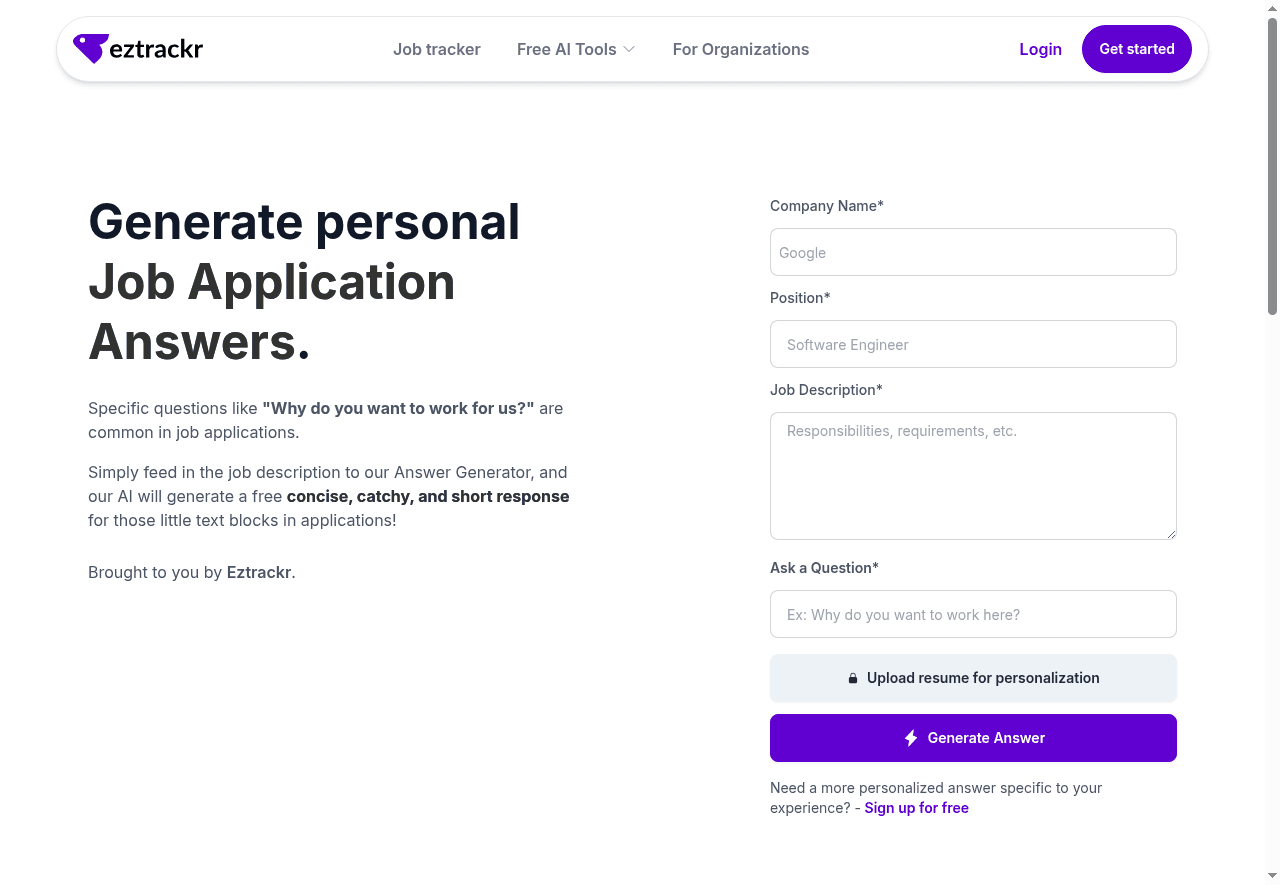Click bold Eztrackr in Brought to you by
Screen dimensions: 1280x885
tap(259, 573)
